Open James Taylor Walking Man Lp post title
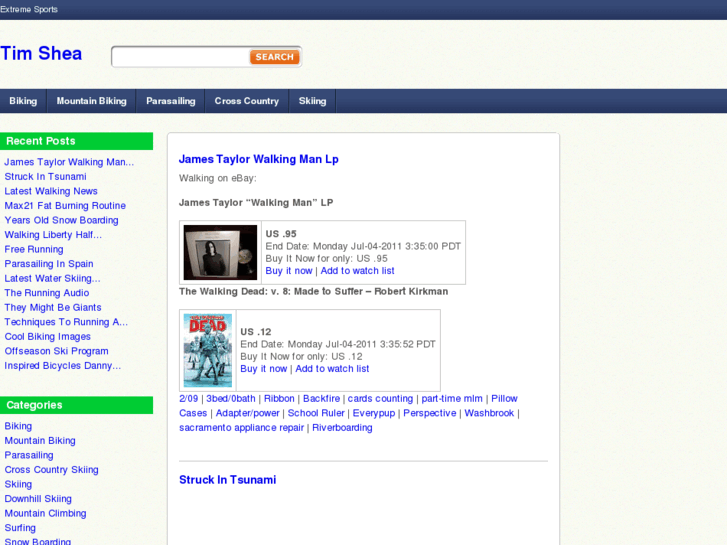The width and height of the screenshot is (727, 545). tap(259, 159)
